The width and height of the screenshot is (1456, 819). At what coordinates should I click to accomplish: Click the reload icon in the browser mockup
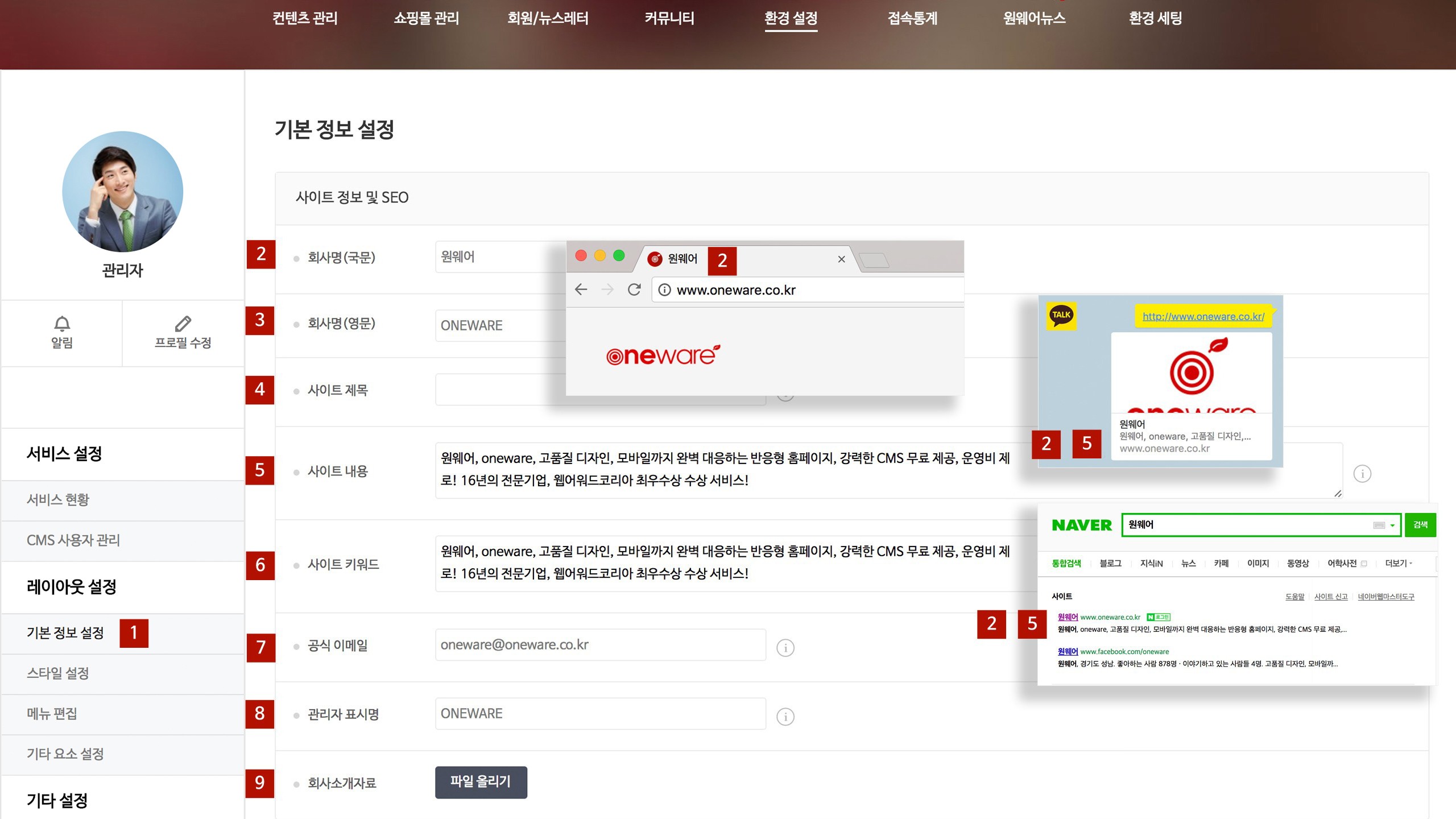[x=634, y=289]
